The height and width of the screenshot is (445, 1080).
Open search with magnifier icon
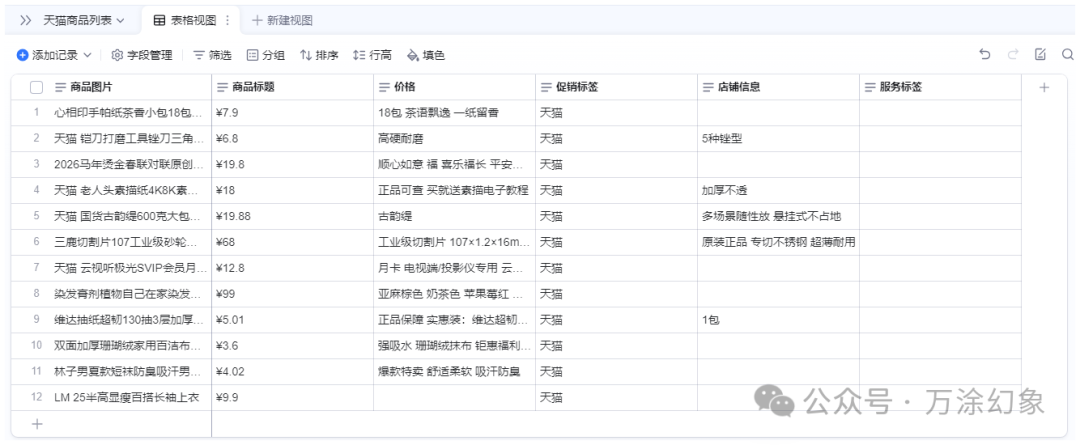click(x=1068, y=54)
